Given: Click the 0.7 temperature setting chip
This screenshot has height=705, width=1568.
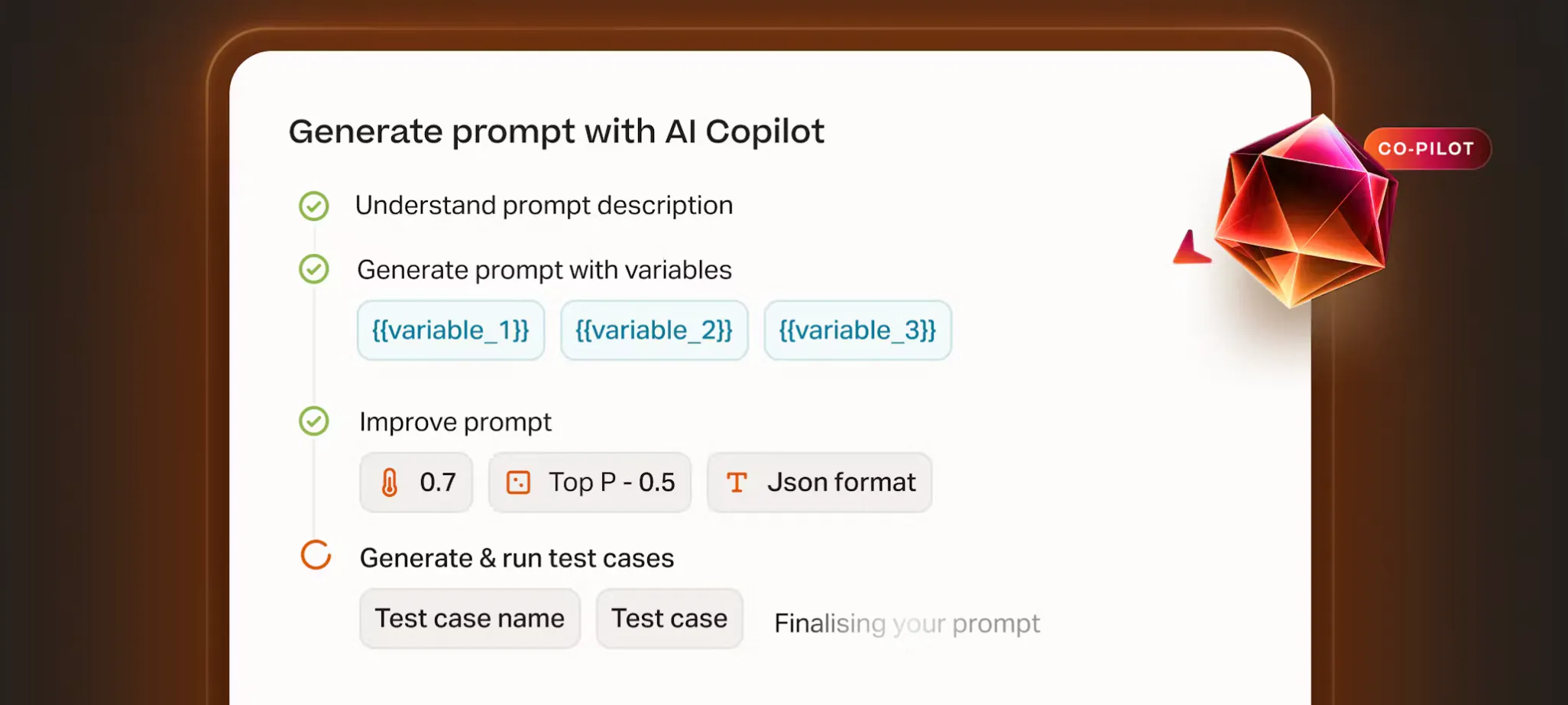Looking at the screenshot, I should pos(416,482).
